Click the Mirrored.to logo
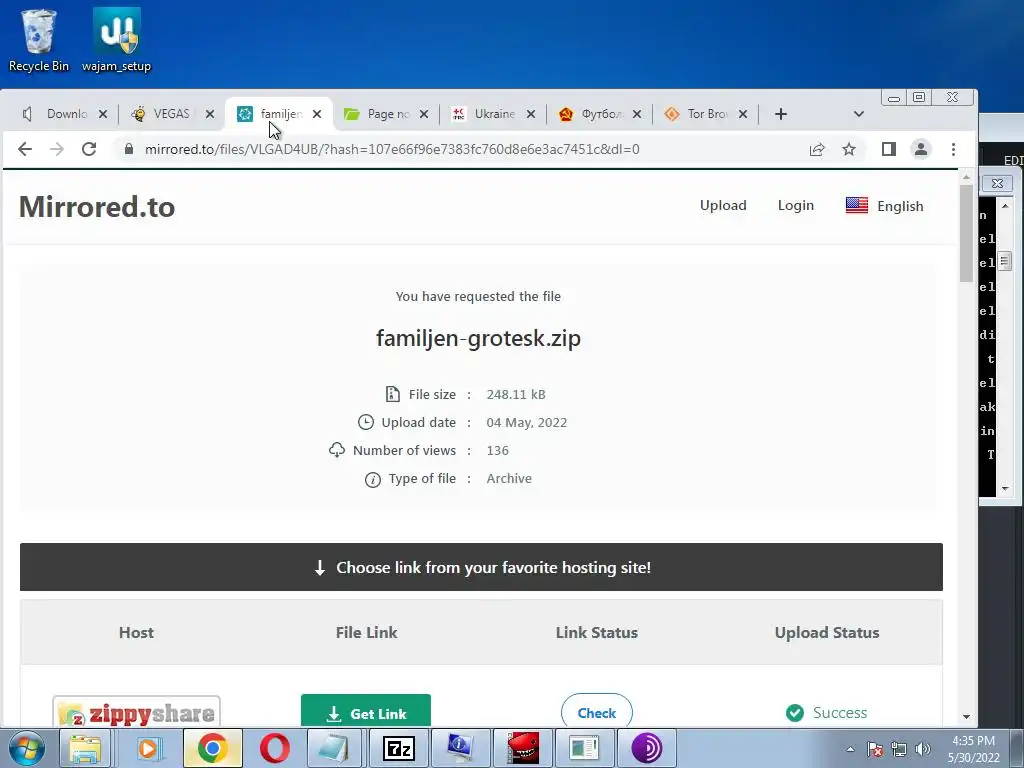The image size is (1024, 768). 97,207
